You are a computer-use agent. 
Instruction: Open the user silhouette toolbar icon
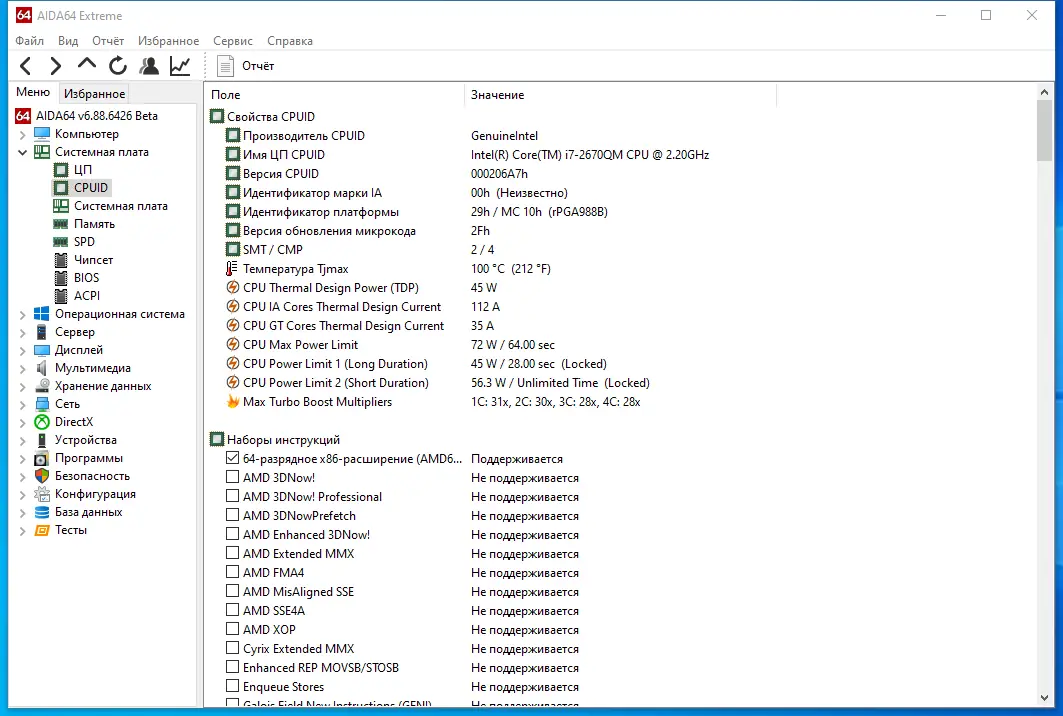149,66
